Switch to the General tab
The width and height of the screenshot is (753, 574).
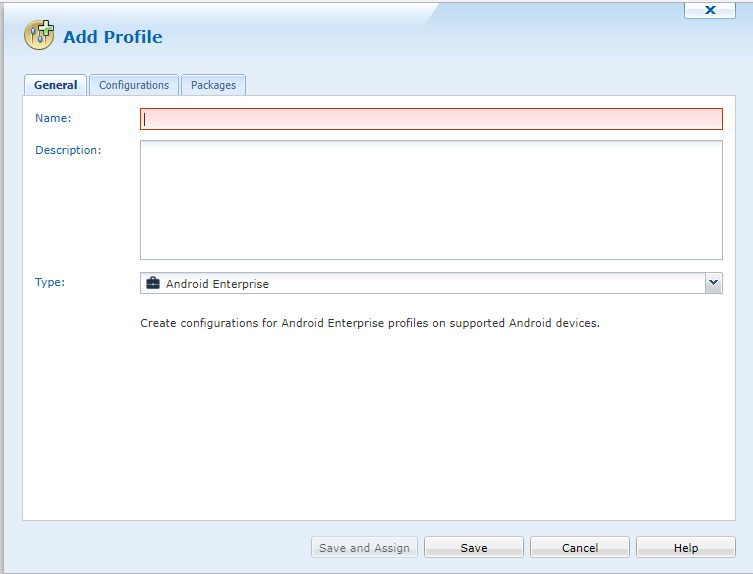[55, 85]
